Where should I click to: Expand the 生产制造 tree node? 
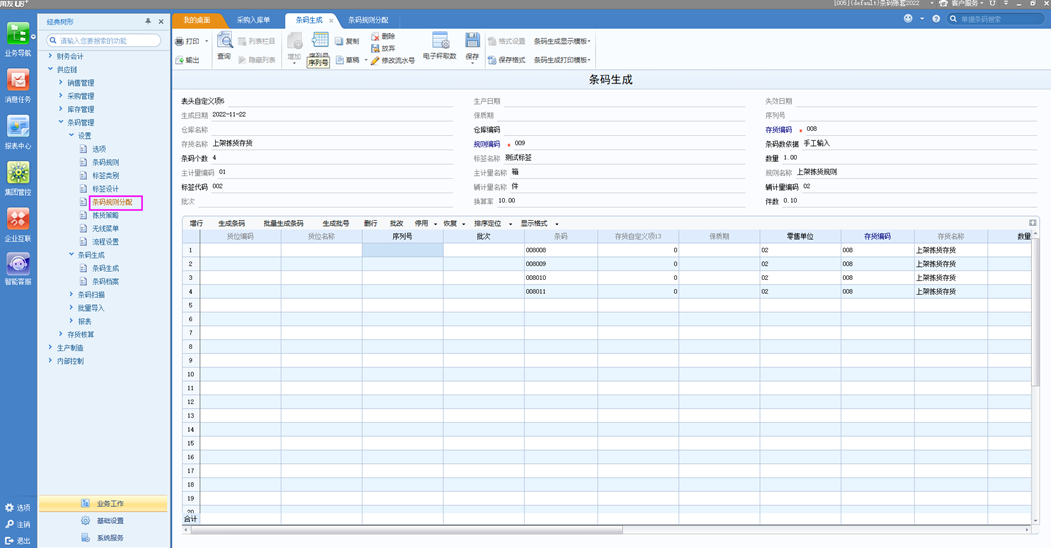[50, 347]
